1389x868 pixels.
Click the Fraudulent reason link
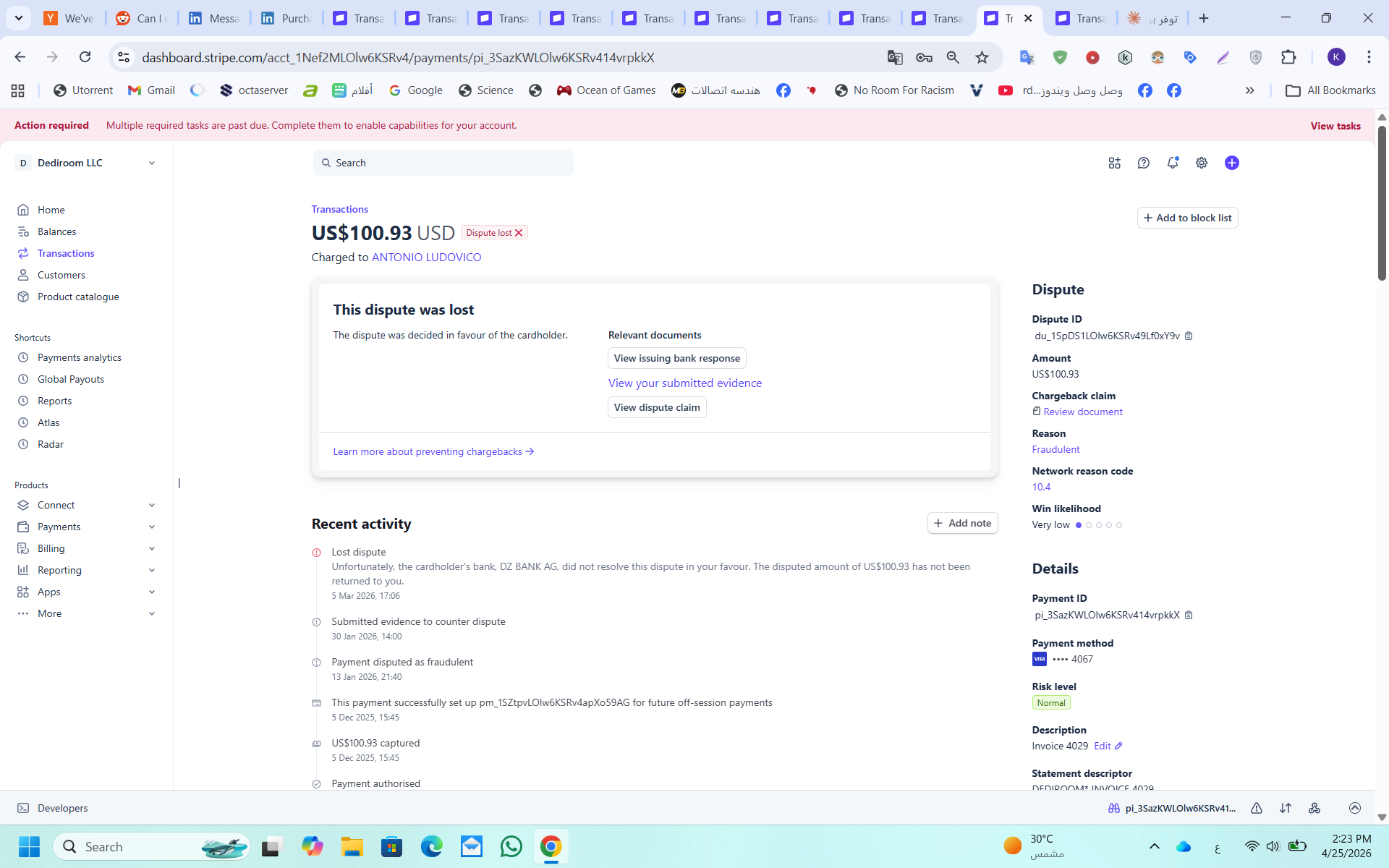1055,449
